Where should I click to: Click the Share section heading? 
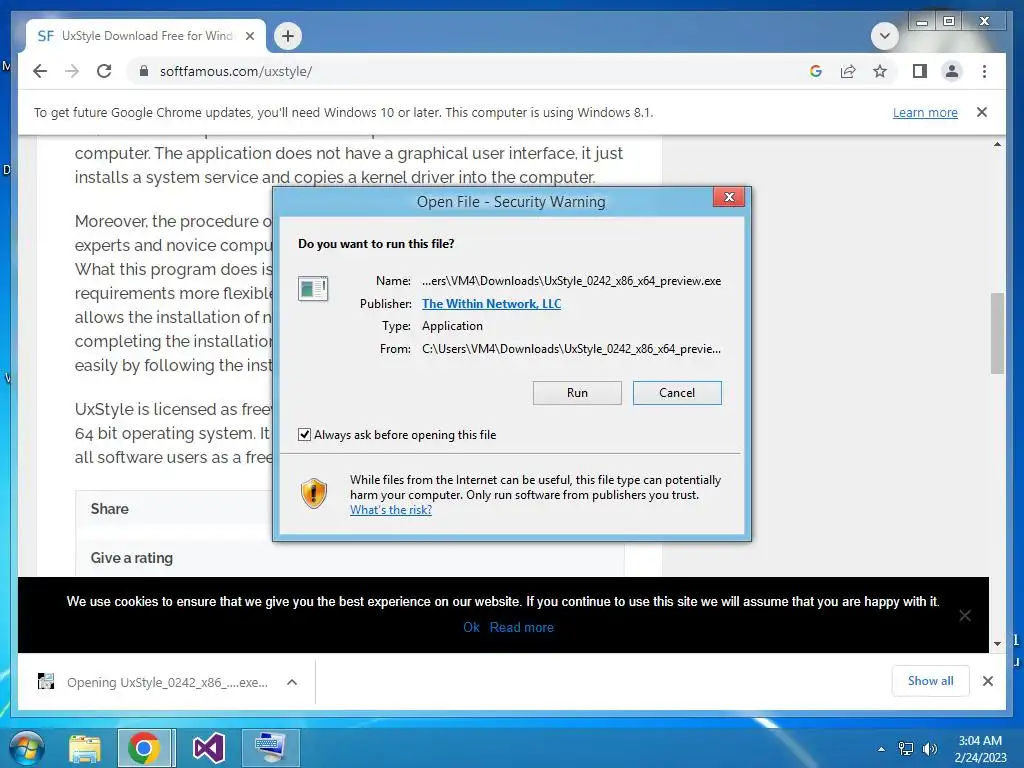pos(110,509)
